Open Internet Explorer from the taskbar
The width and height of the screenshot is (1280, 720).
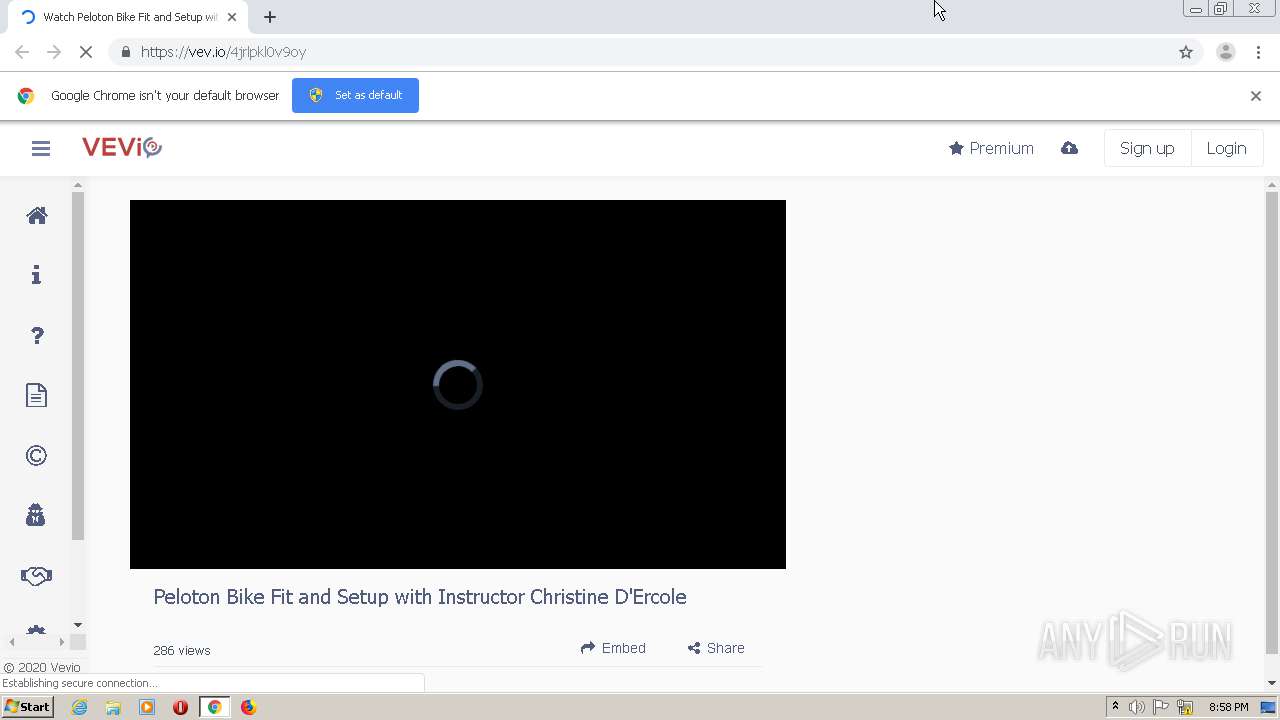coord(79,707)
